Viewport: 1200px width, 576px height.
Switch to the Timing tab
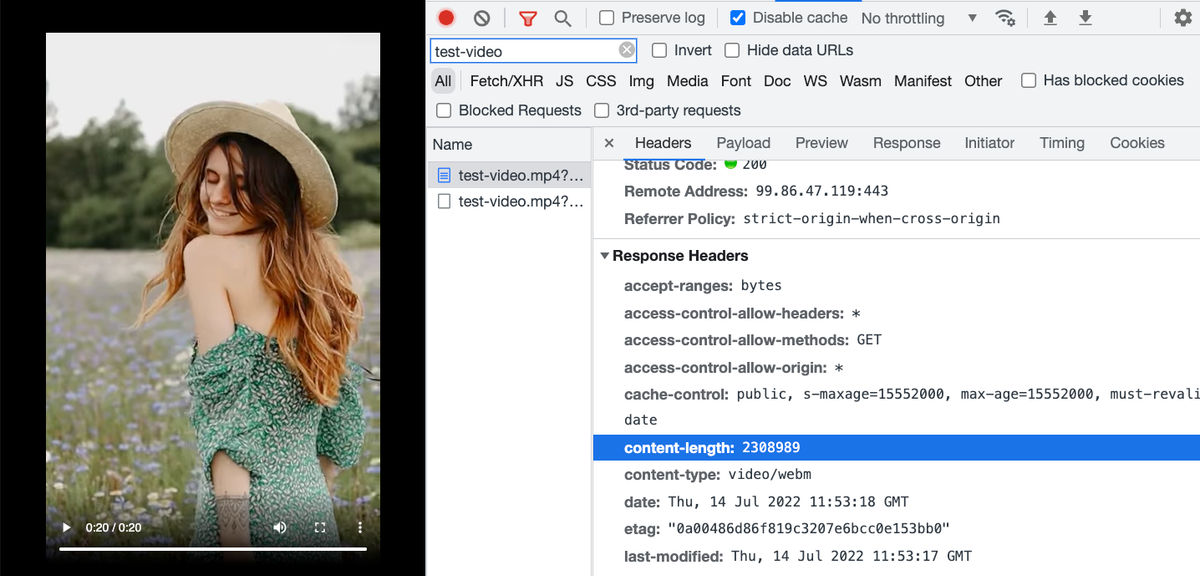tap(1062, 143)
